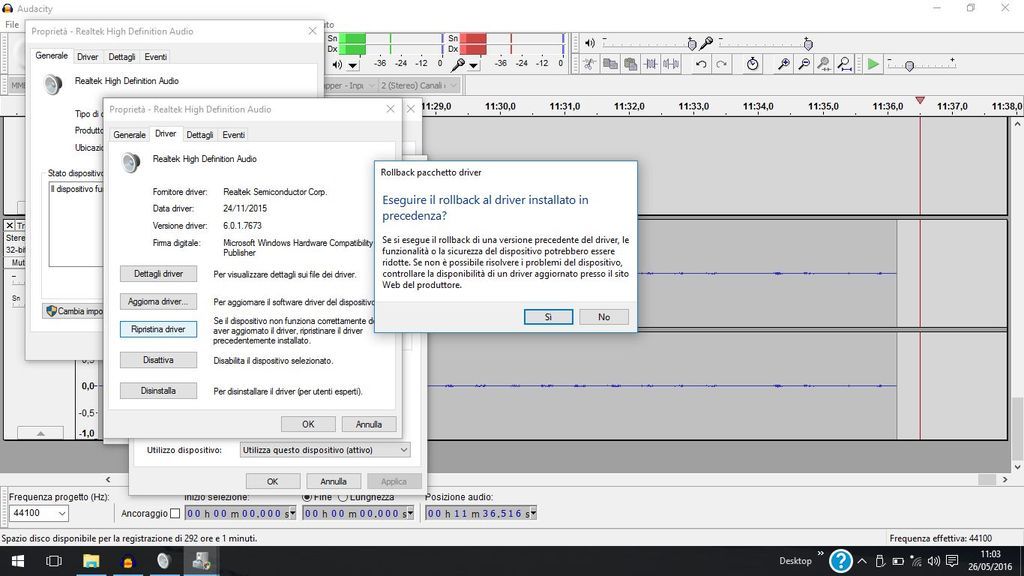Open Windows Help question mark tray icon
Viewport: 1024px width, 576px height.
click(842, 561)
